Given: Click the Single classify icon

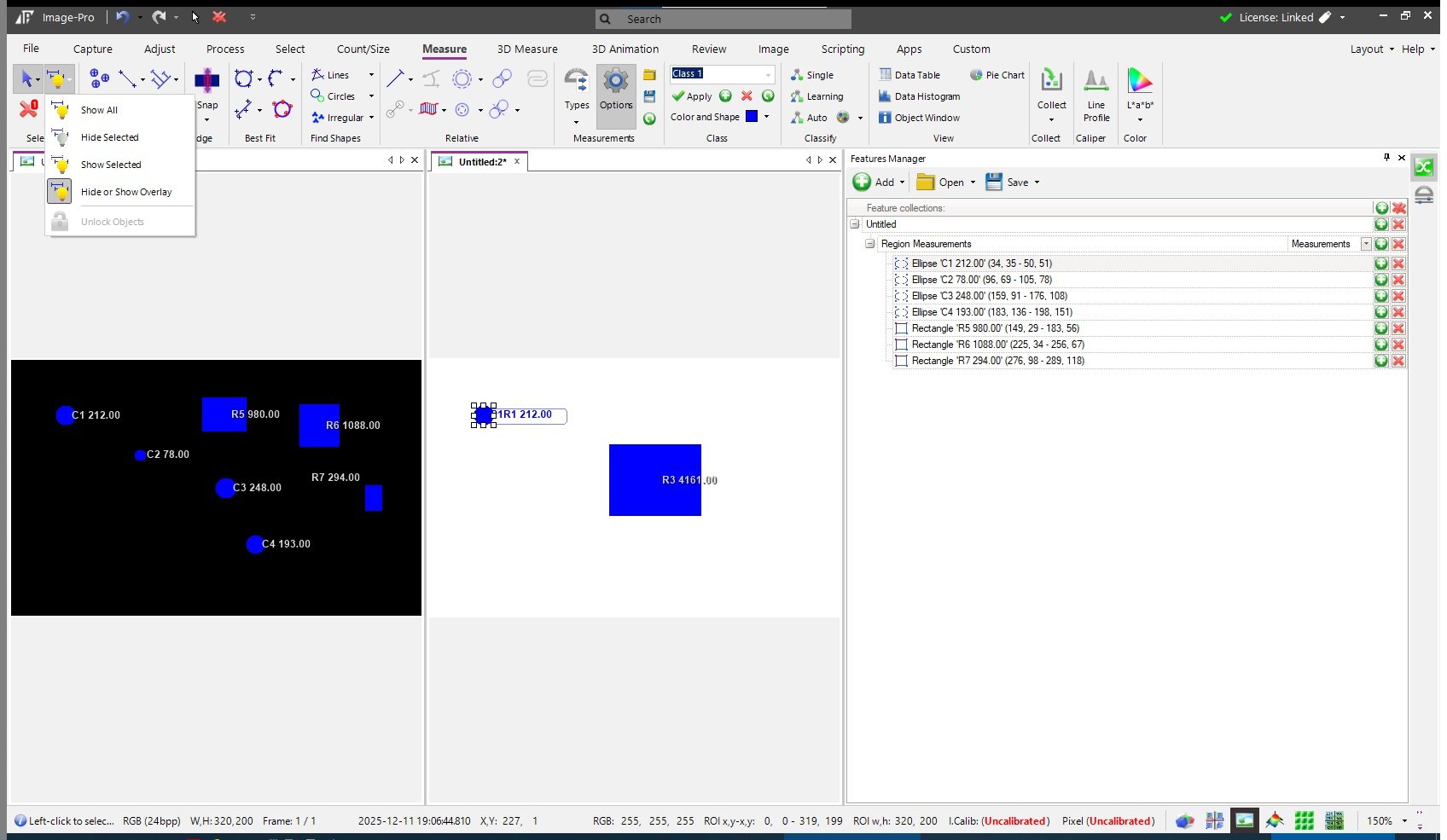Looking at the screenshot, I should pos(797,75).
